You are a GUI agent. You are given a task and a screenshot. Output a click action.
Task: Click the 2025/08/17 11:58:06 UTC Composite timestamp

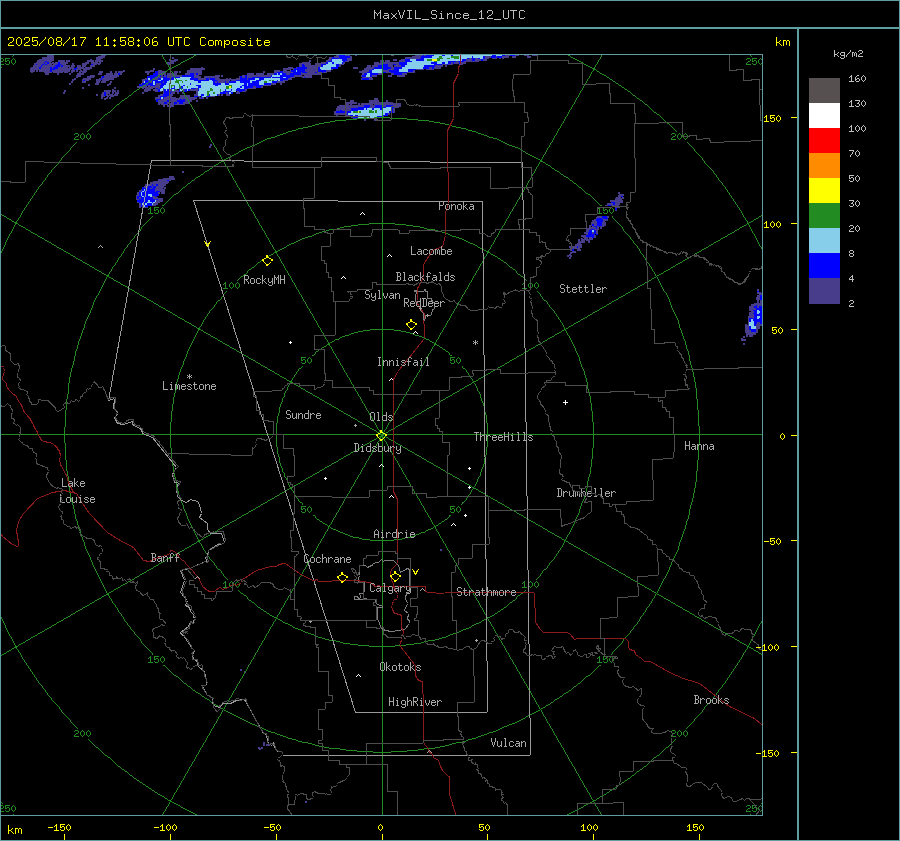[138, 42]
